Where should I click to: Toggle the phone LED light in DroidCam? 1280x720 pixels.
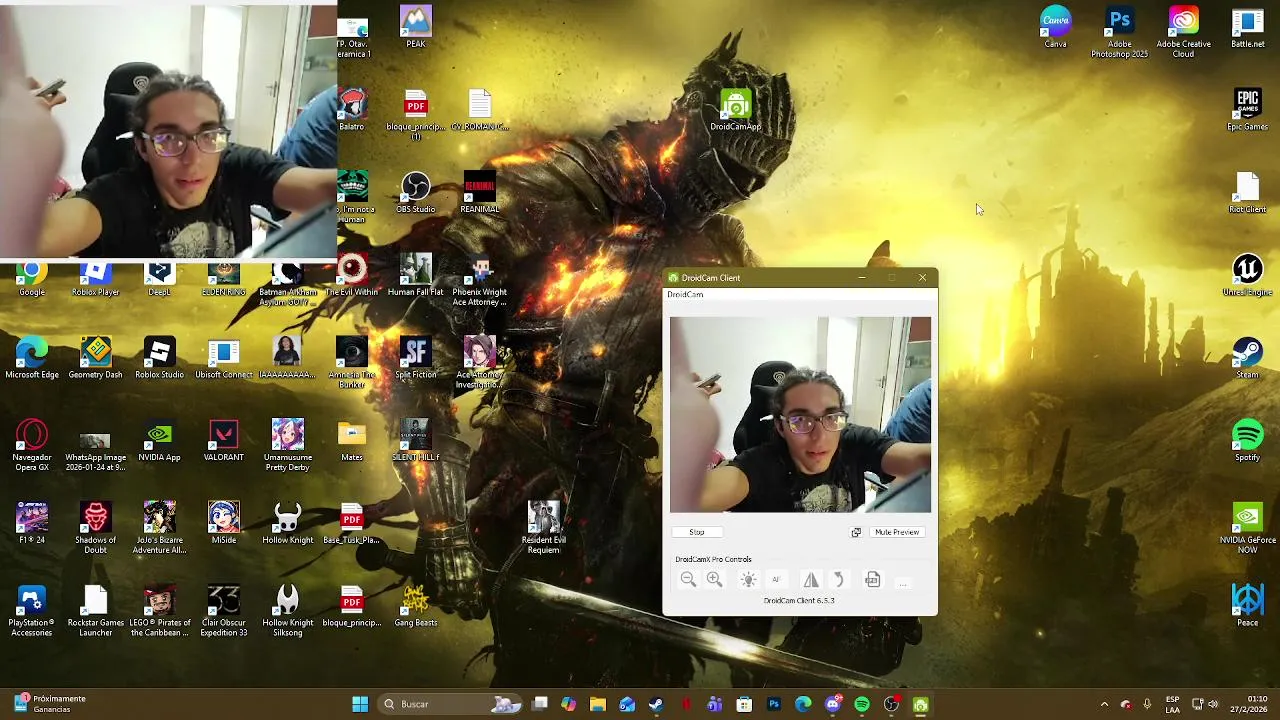748,580
